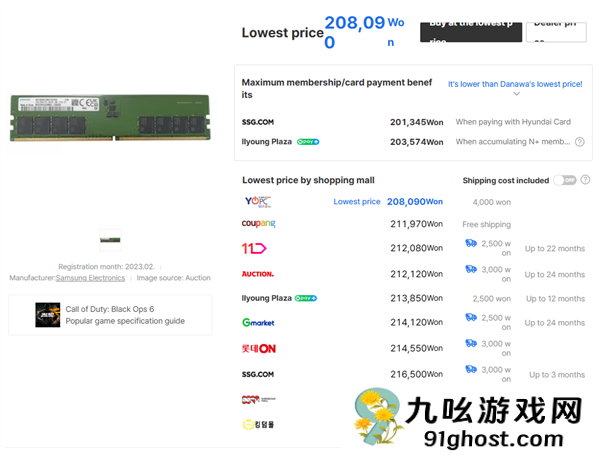Open SSG.COM in lowest price list
Viewport: 600px width, 457px height.
[258, 374]
